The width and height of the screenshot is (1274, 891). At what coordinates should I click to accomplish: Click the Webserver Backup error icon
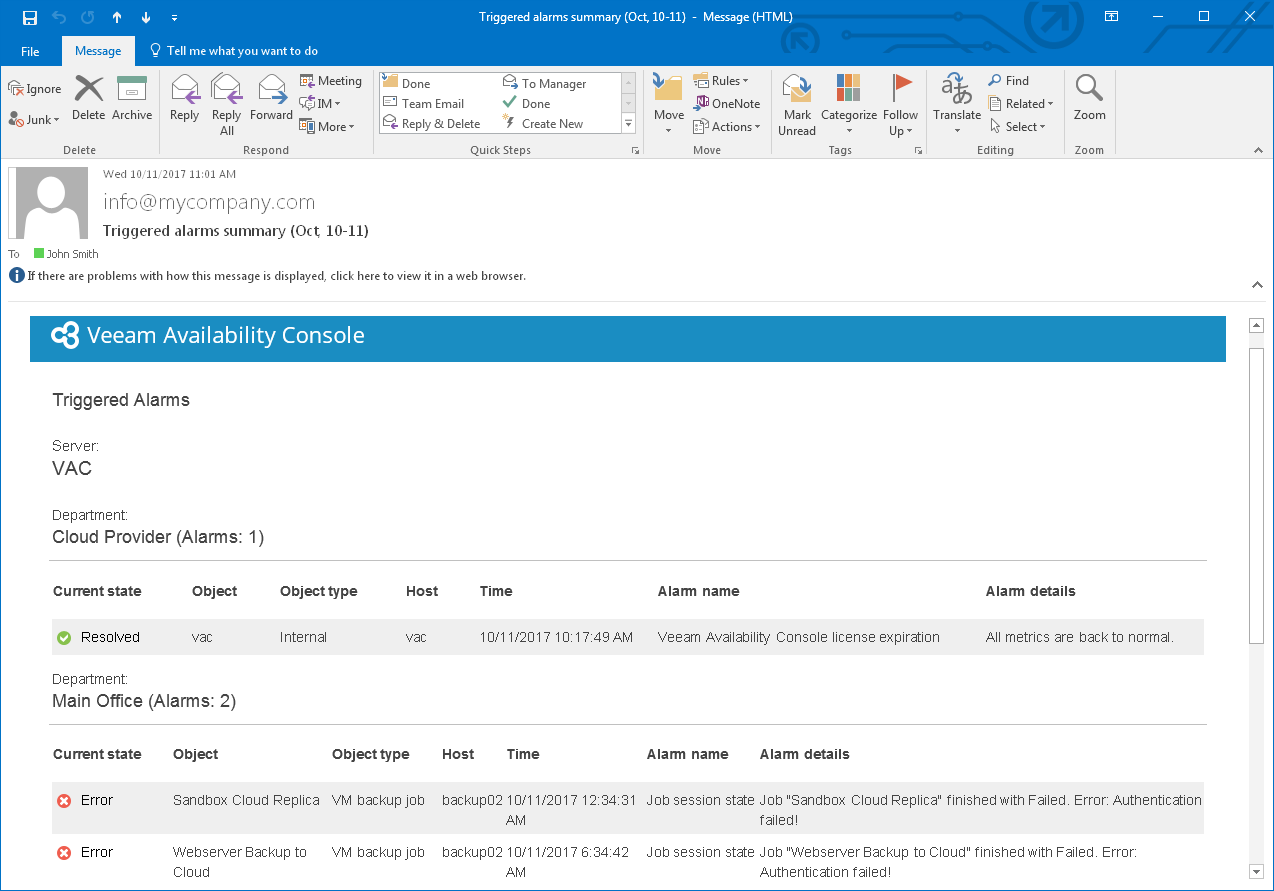click(x=64, y=853)
